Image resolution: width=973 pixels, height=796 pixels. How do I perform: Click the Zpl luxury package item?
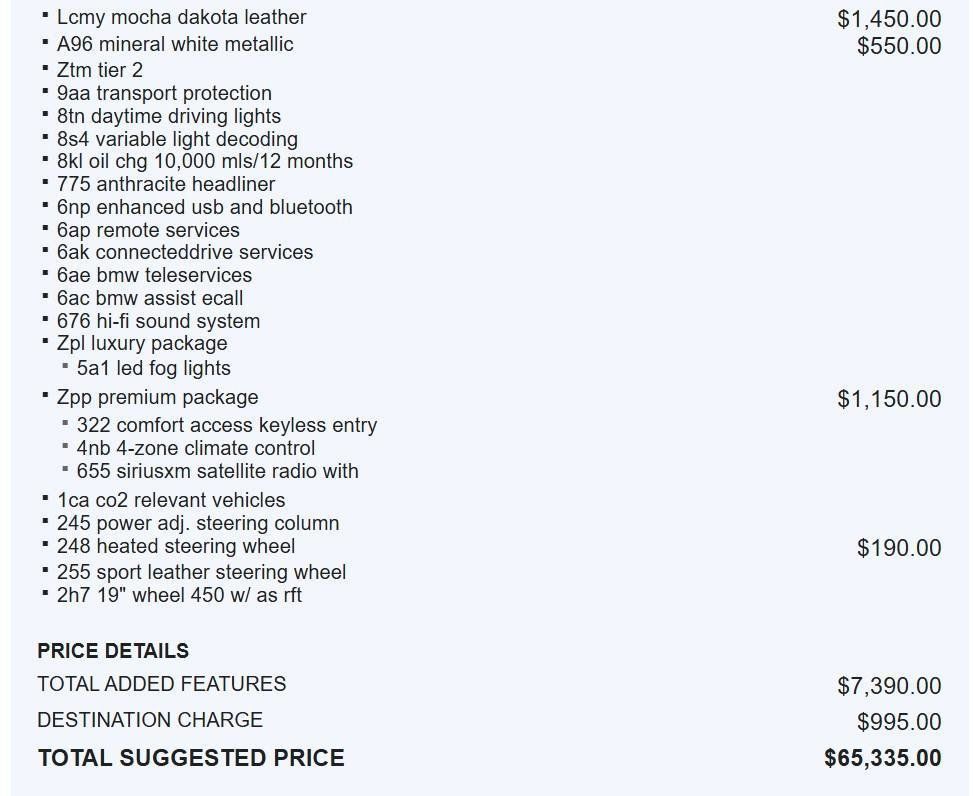[x=142, y=343]
